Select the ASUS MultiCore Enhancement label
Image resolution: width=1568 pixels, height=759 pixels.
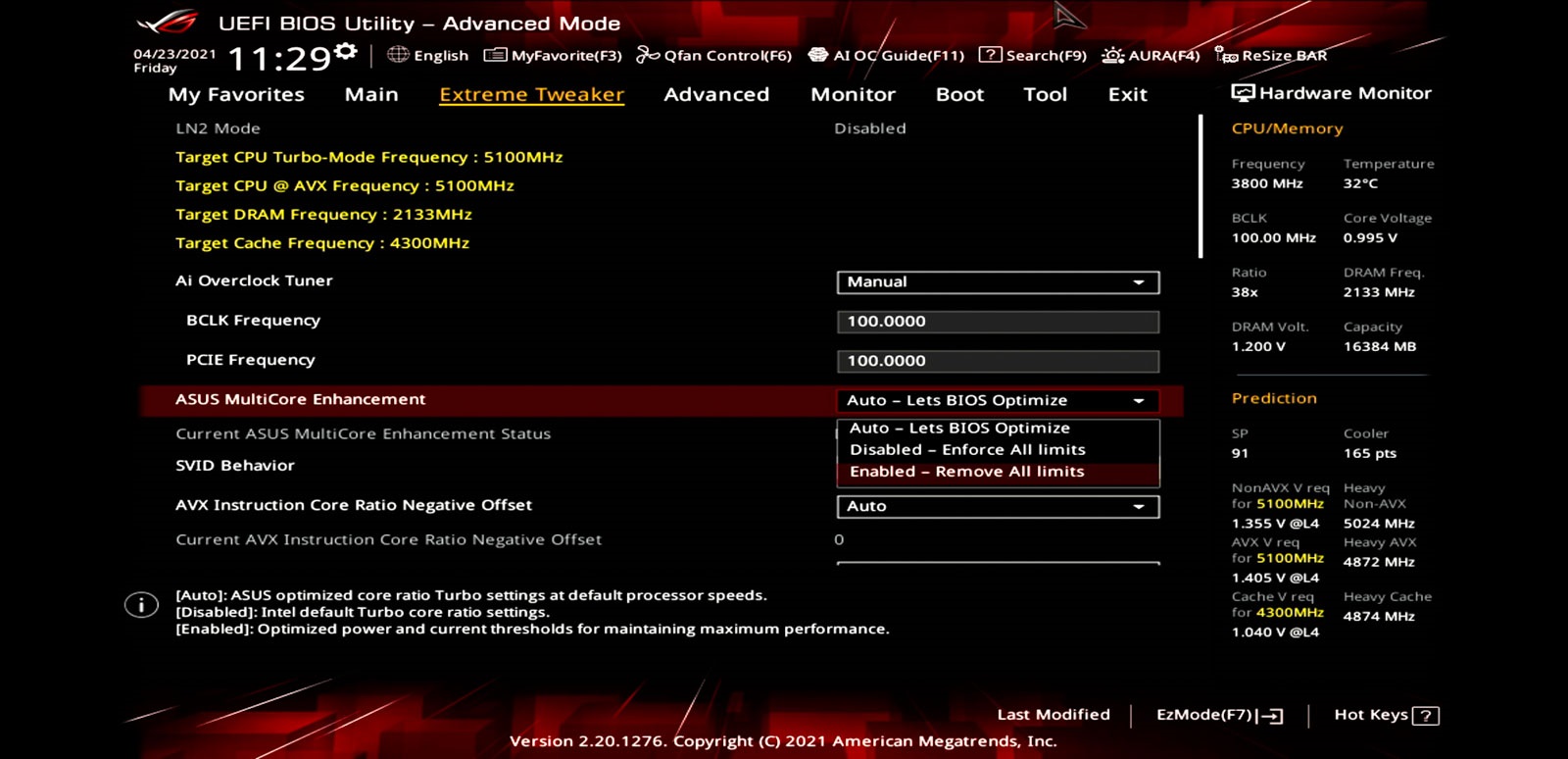point(300,400)
